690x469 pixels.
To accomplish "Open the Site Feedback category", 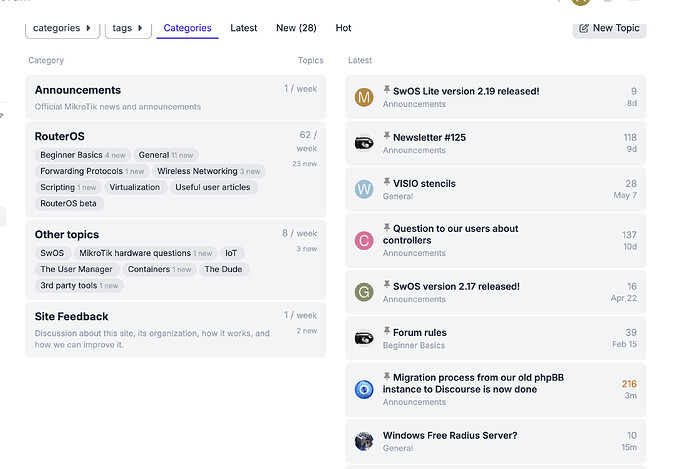I will 71,317.
